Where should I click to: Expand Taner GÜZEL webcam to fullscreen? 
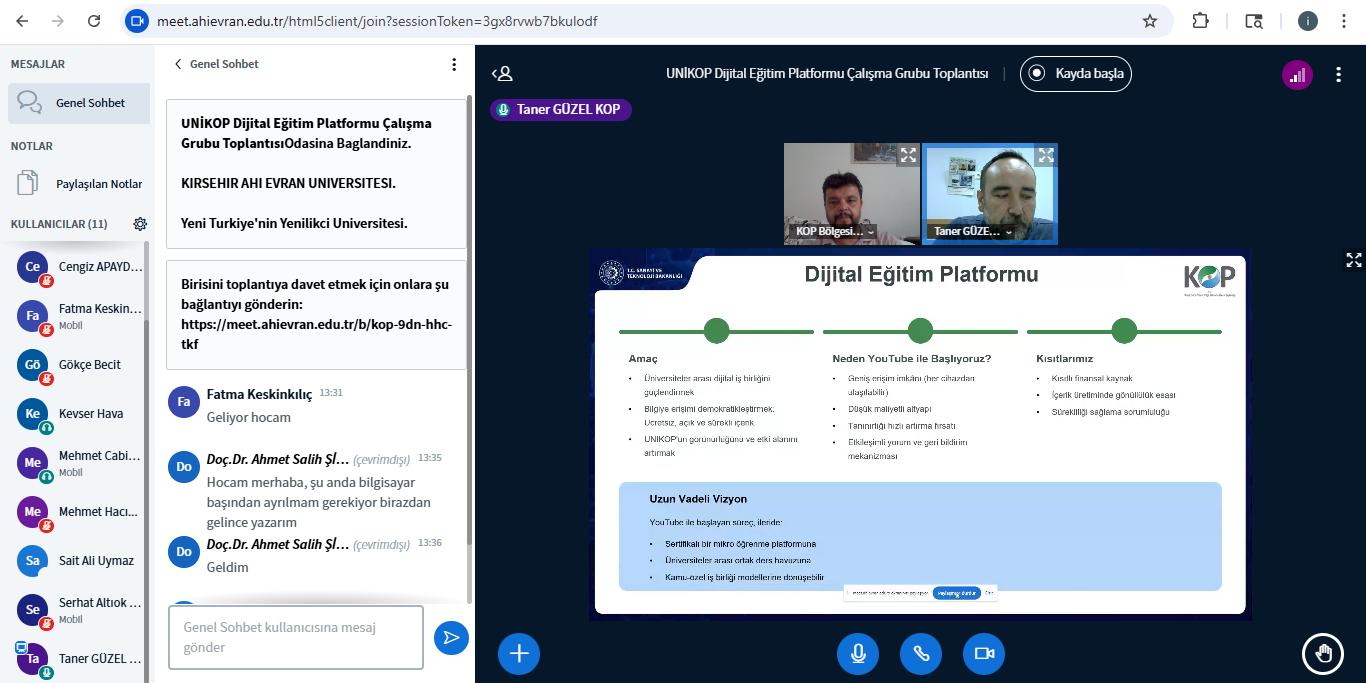coord(1045,155)
